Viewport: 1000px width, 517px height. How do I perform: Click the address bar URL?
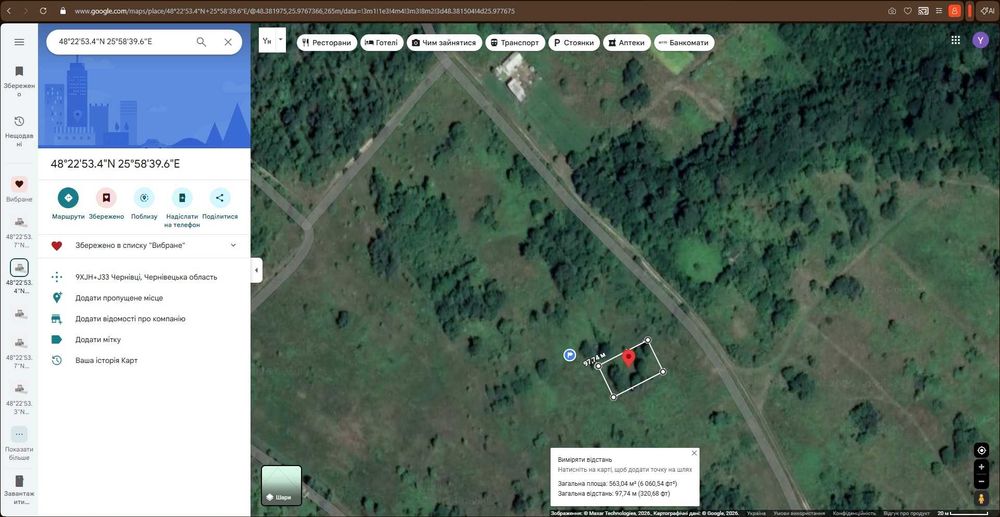pyautogui.click(x=295, y=11)
